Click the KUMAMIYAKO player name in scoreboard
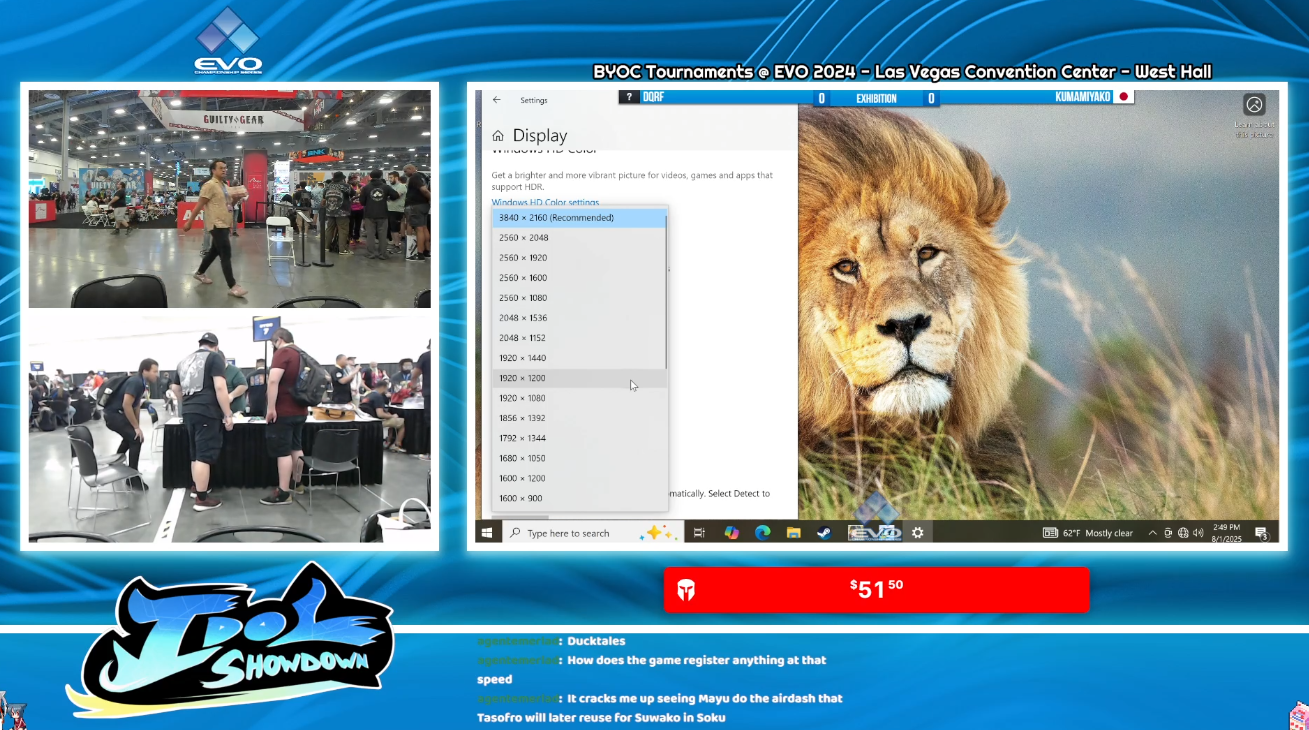 pyautogui.click(x=1083, y=98)
